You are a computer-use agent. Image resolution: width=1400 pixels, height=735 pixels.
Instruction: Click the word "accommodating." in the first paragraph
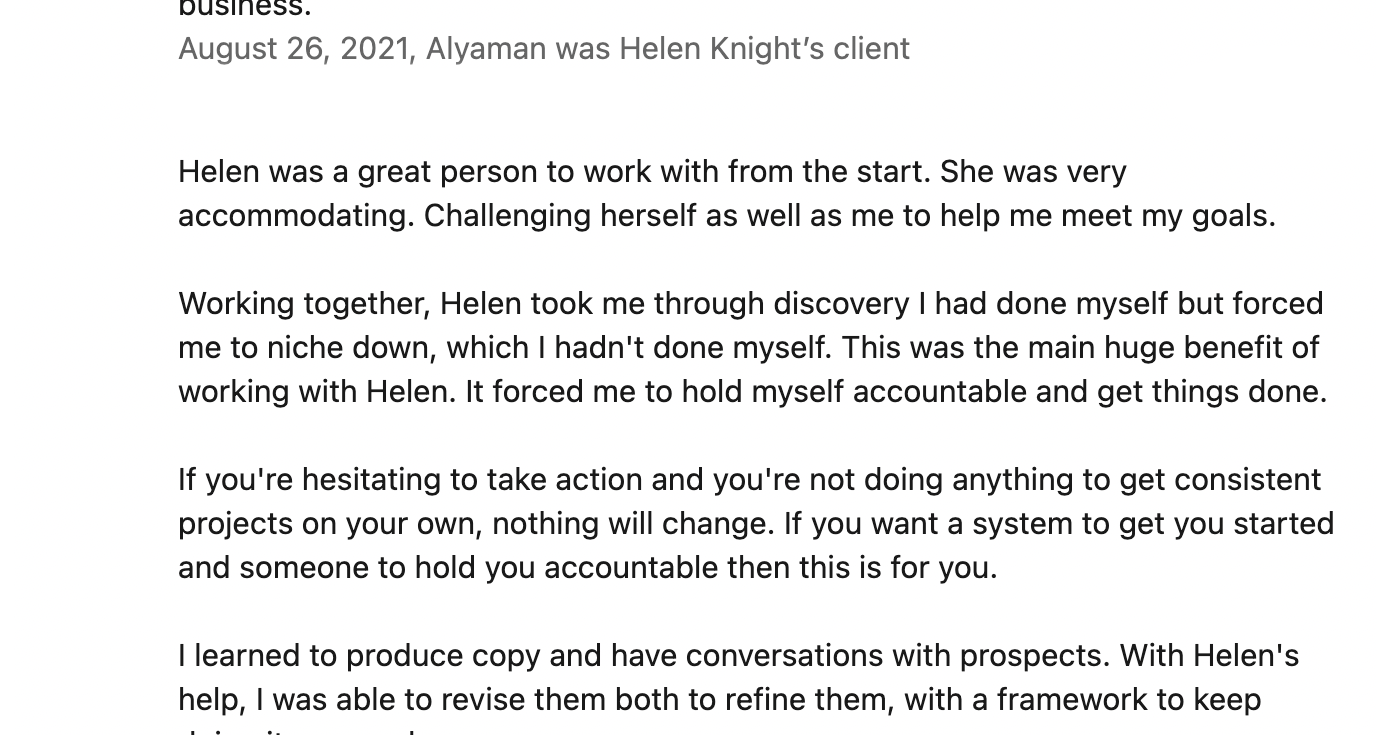coord(296,216)
